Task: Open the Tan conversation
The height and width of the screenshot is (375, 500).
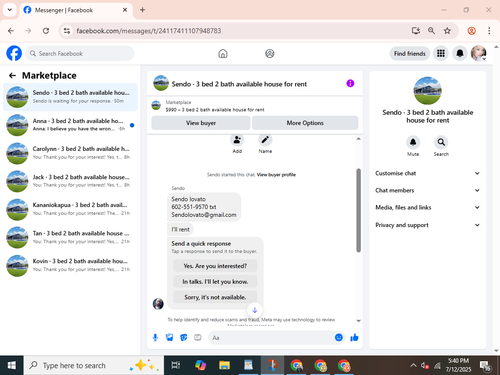Action: point(70,237)
